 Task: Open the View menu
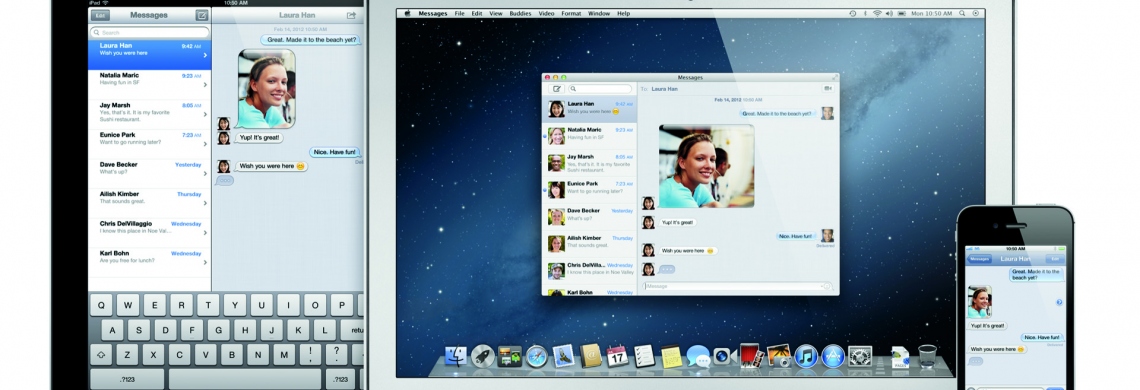pos(496,13)
